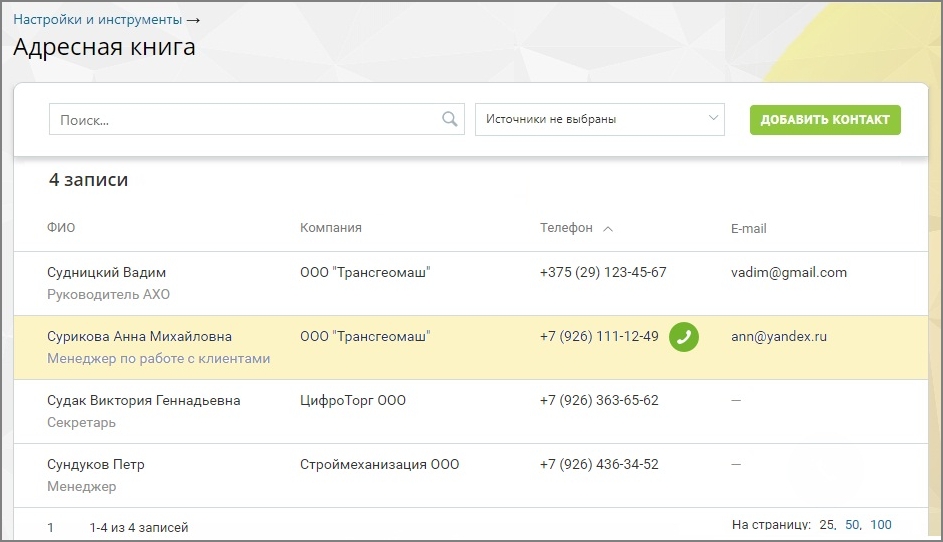943x542 pixels.
Task: Call Сурикова via green phone icon
Action: pyautogui.click(x=684, y=337)
